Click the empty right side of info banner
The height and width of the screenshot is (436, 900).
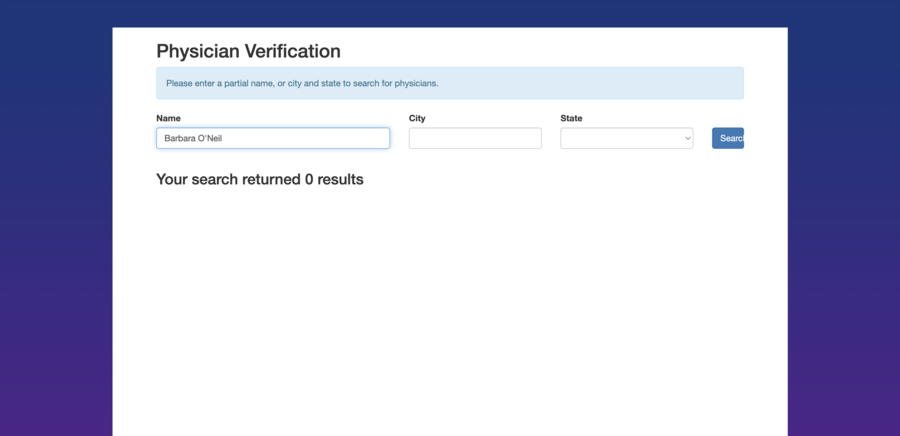click(620, 83)
